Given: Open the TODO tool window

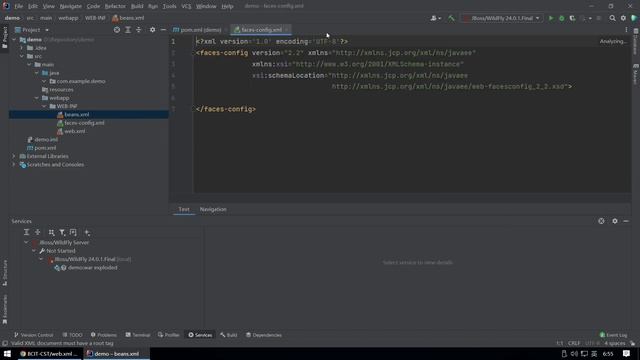Looking at the screenshot, I should coord(72,335).
